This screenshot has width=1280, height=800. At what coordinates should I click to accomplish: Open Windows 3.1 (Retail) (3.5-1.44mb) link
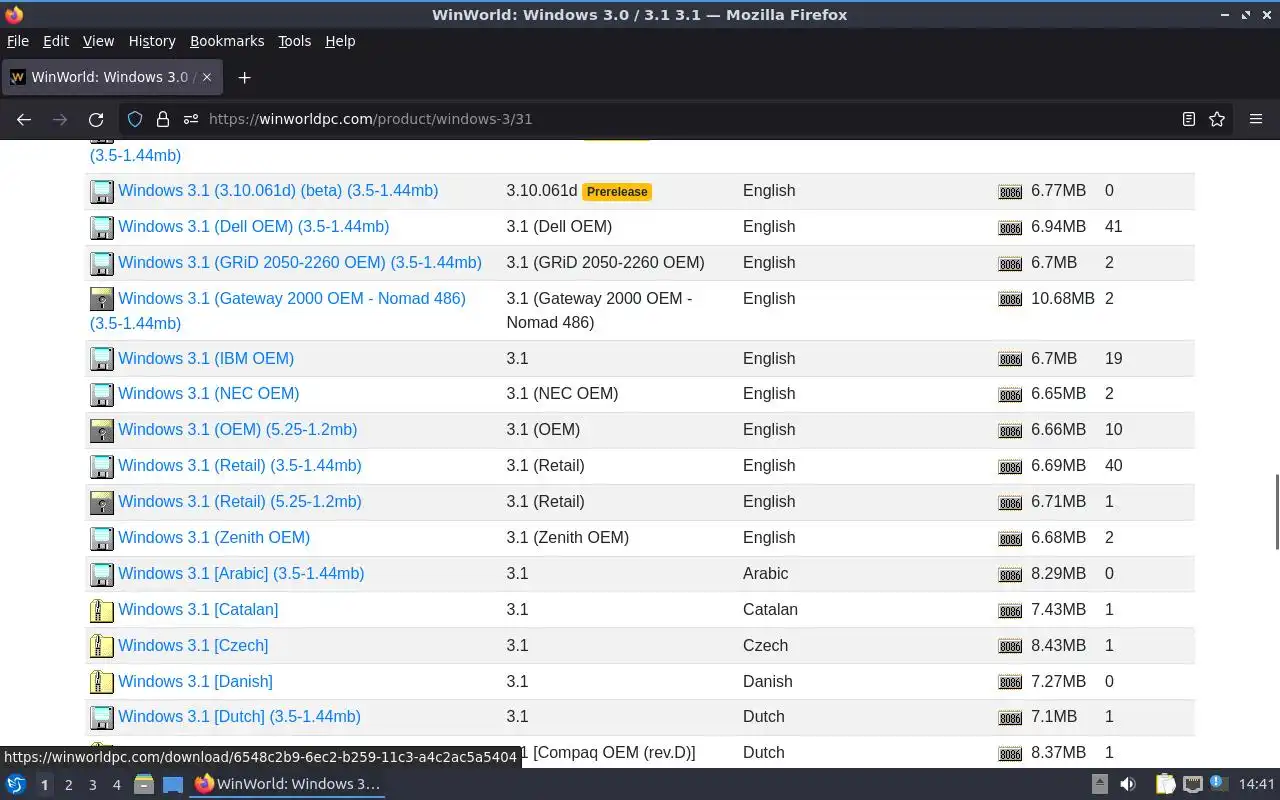coord(240,465)
